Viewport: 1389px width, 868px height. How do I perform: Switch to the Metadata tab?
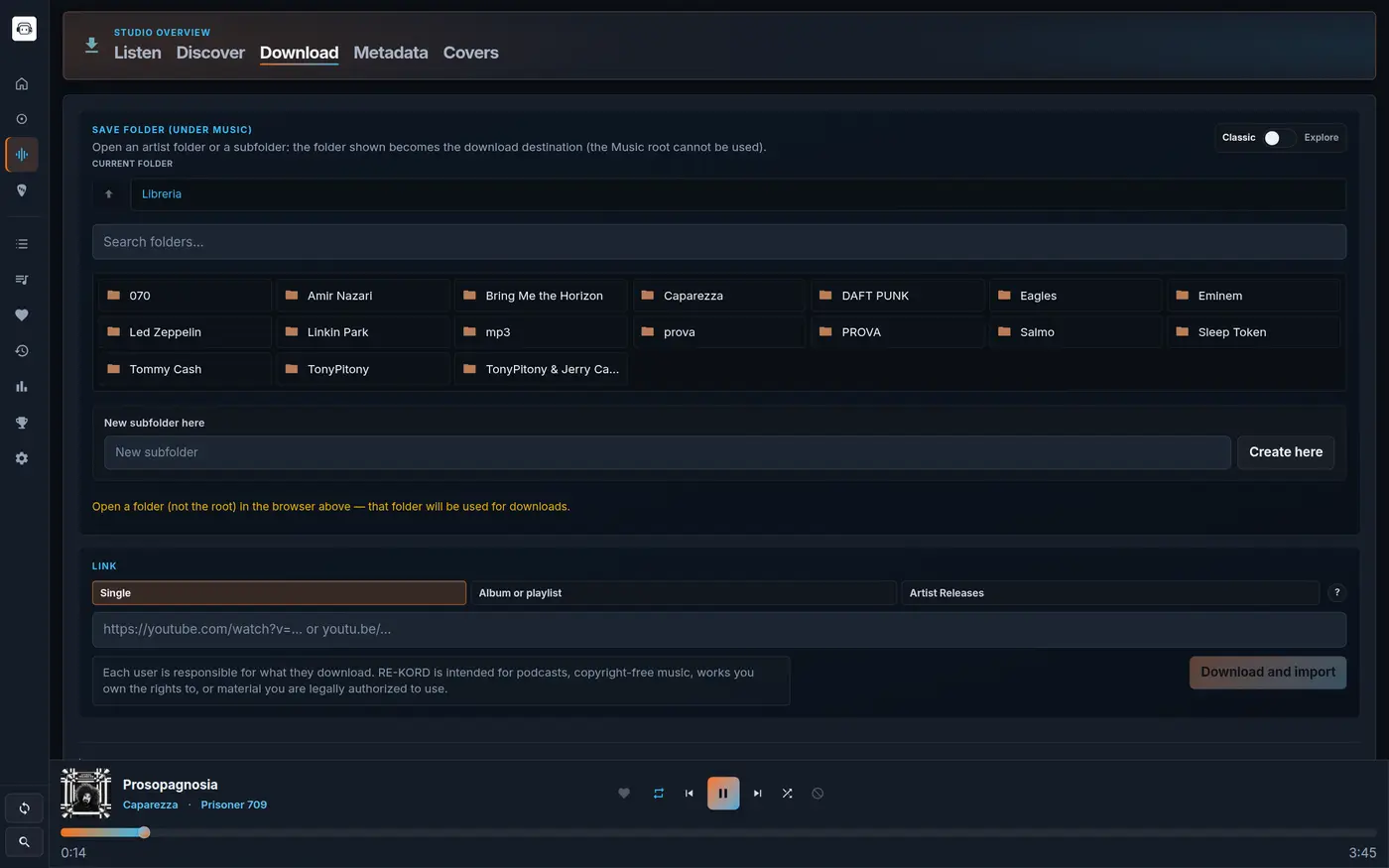(x=391, y=53)
